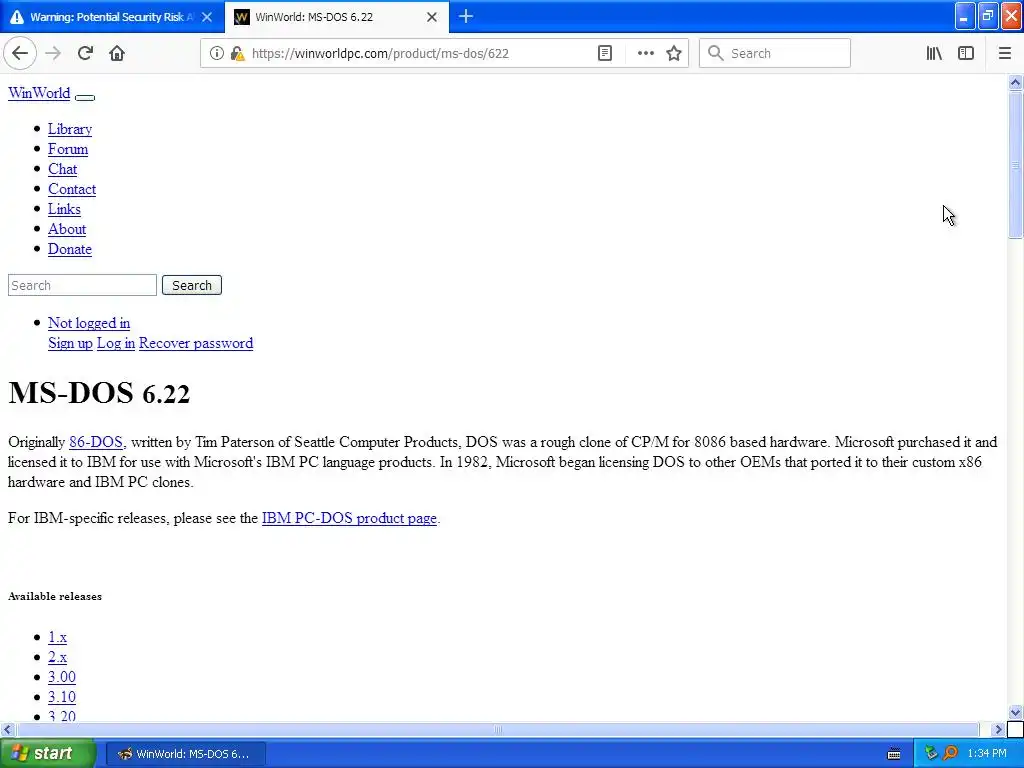The height and width of the screenshot is (768, 1024).
Task: Focus the Firefox toolbar Search box
Action: click(775, 54)
